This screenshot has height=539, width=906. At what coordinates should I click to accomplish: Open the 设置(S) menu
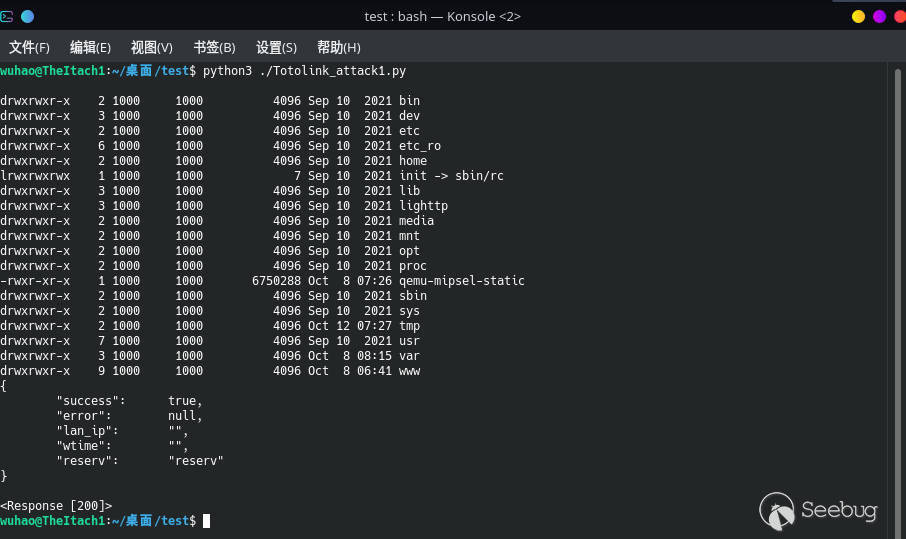coord(276,47)
